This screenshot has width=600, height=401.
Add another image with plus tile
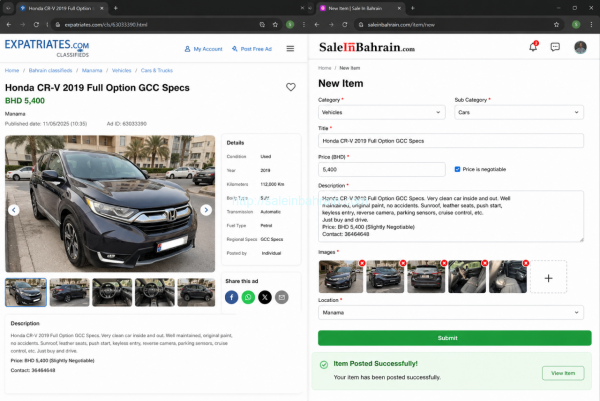548,278
